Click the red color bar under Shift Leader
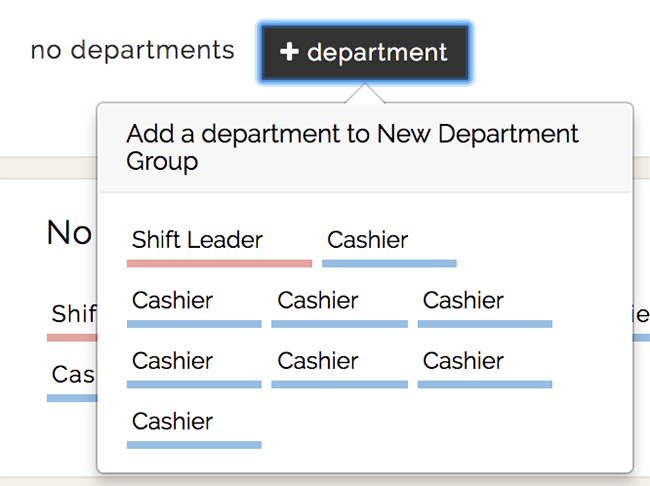650x486 pixels. point(219,264)
